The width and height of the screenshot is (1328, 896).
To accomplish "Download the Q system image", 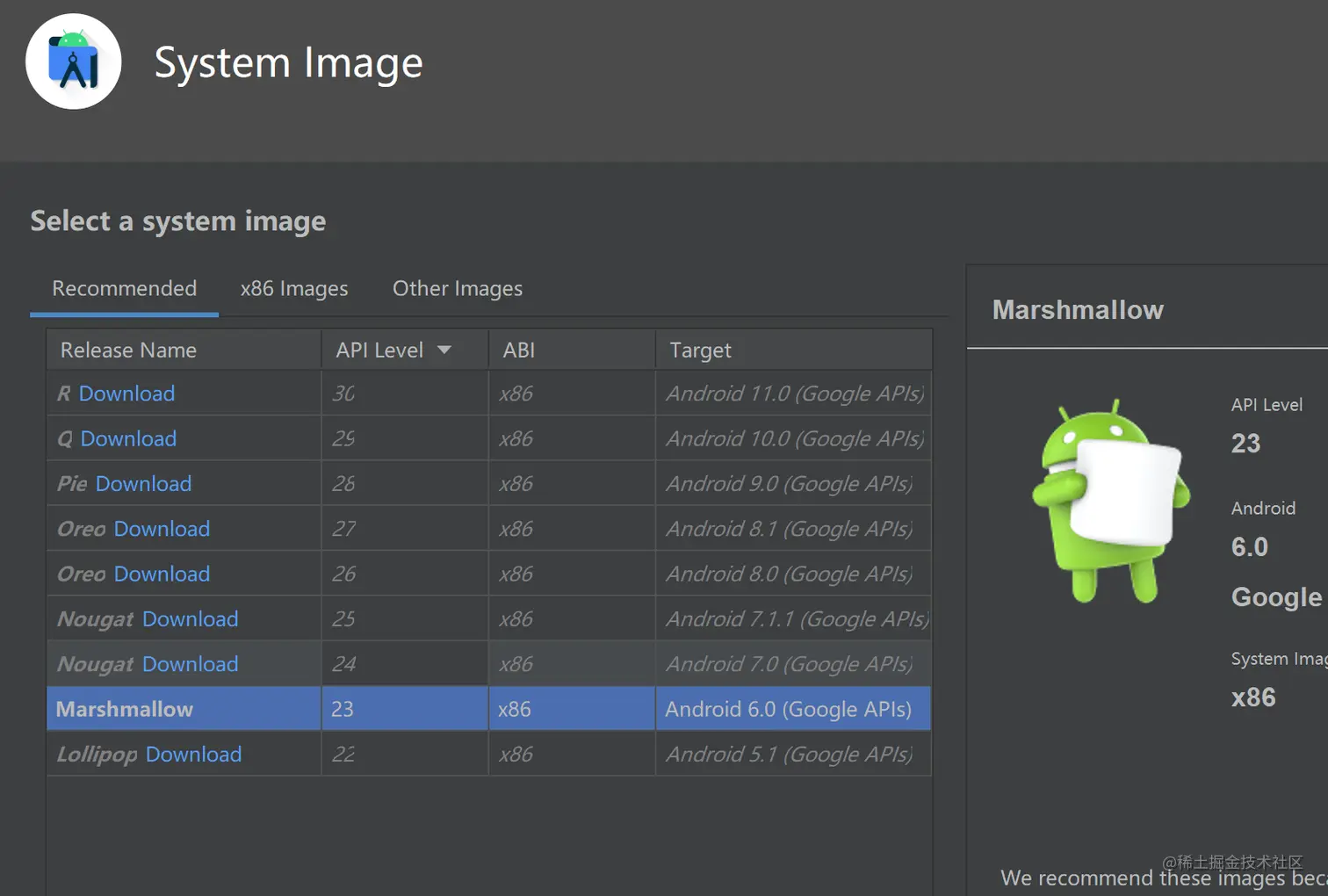I will 128,438.
